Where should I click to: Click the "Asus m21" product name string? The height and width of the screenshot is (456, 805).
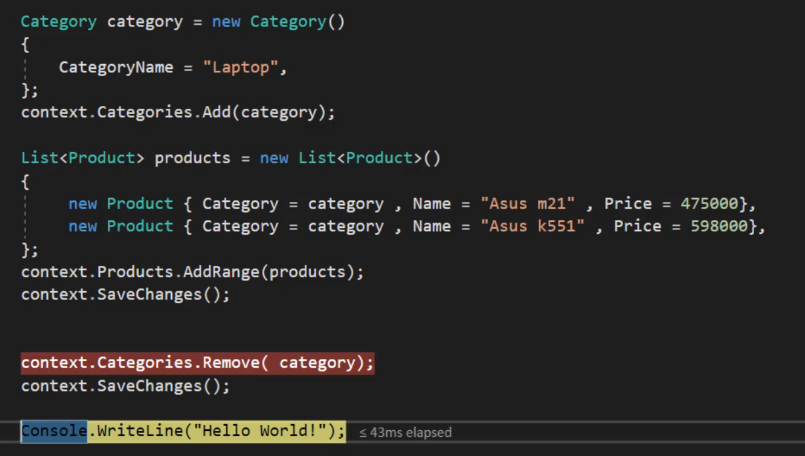click(x=528, y=203)
